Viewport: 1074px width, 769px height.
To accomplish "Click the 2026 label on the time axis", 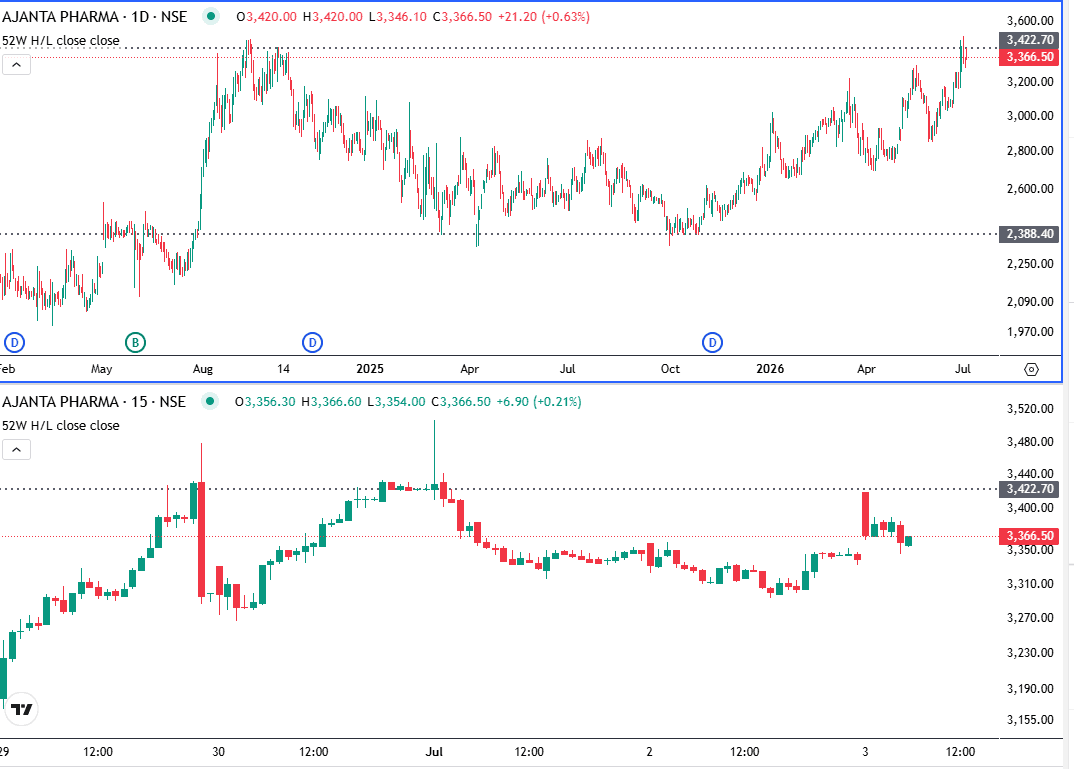I will (770, 368).
